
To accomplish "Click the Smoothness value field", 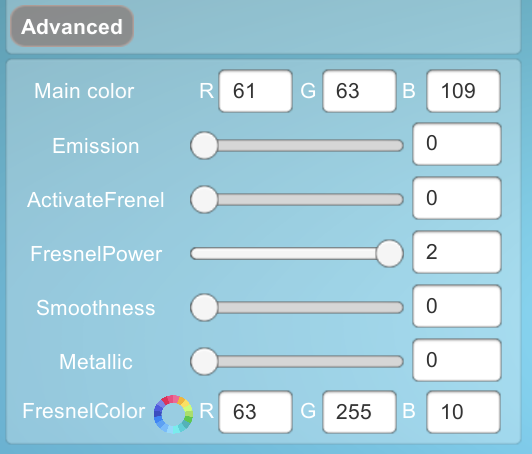I will pyautogui.click(x=457, y=306).
